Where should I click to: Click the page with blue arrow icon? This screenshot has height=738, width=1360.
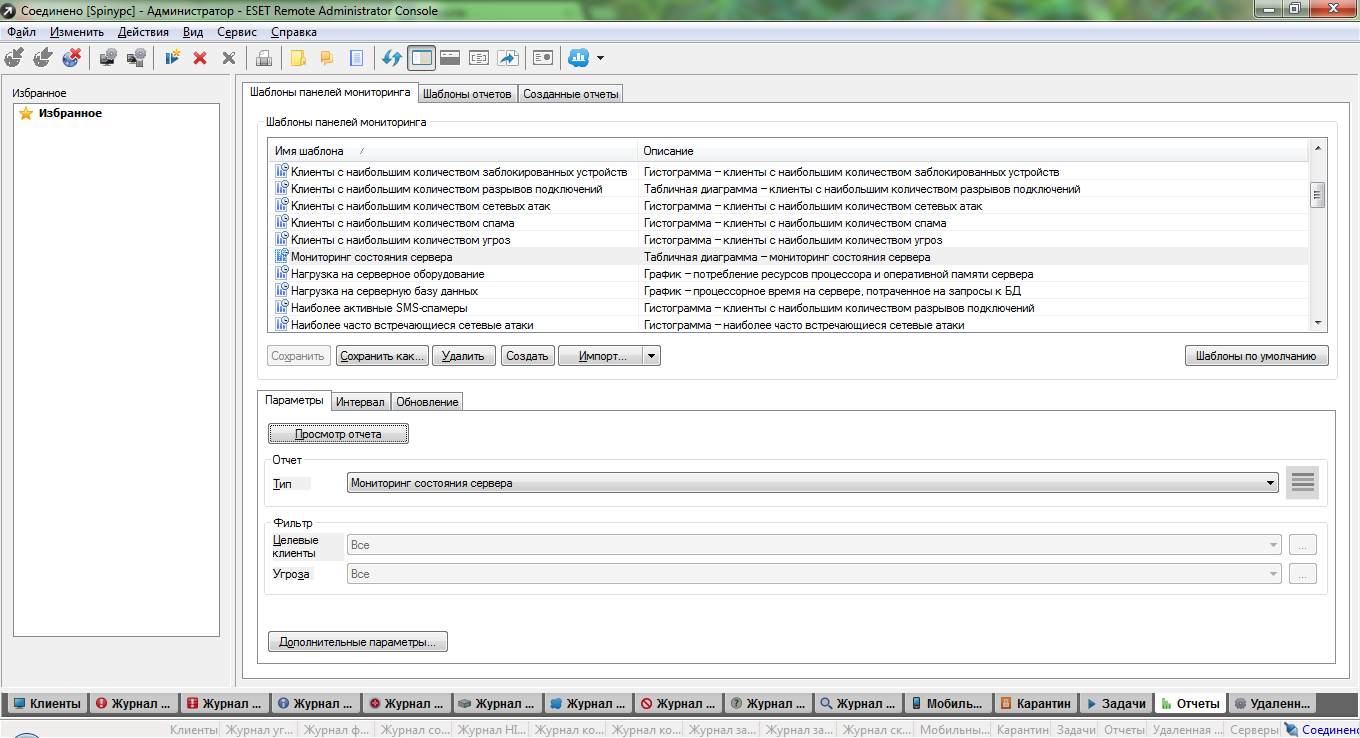[508, 58]
